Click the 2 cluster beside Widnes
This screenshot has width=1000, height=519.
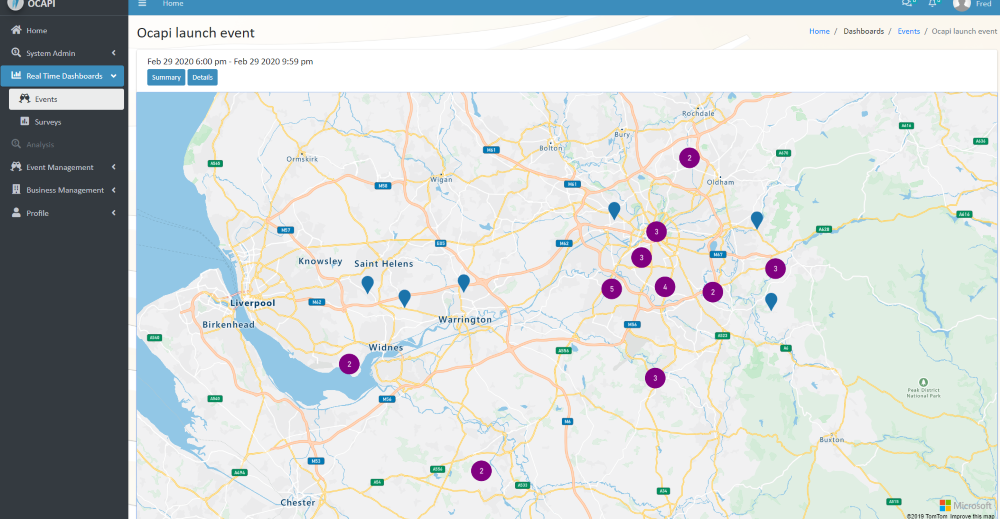click(349, 364)
